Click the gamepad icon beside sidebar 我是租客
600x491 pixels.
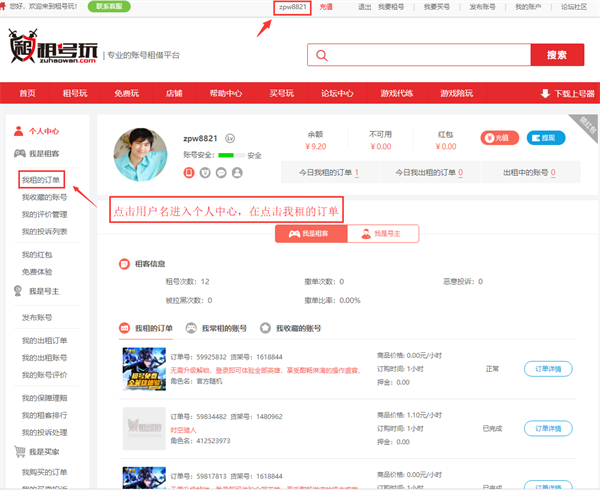click(x=19, y=153)
